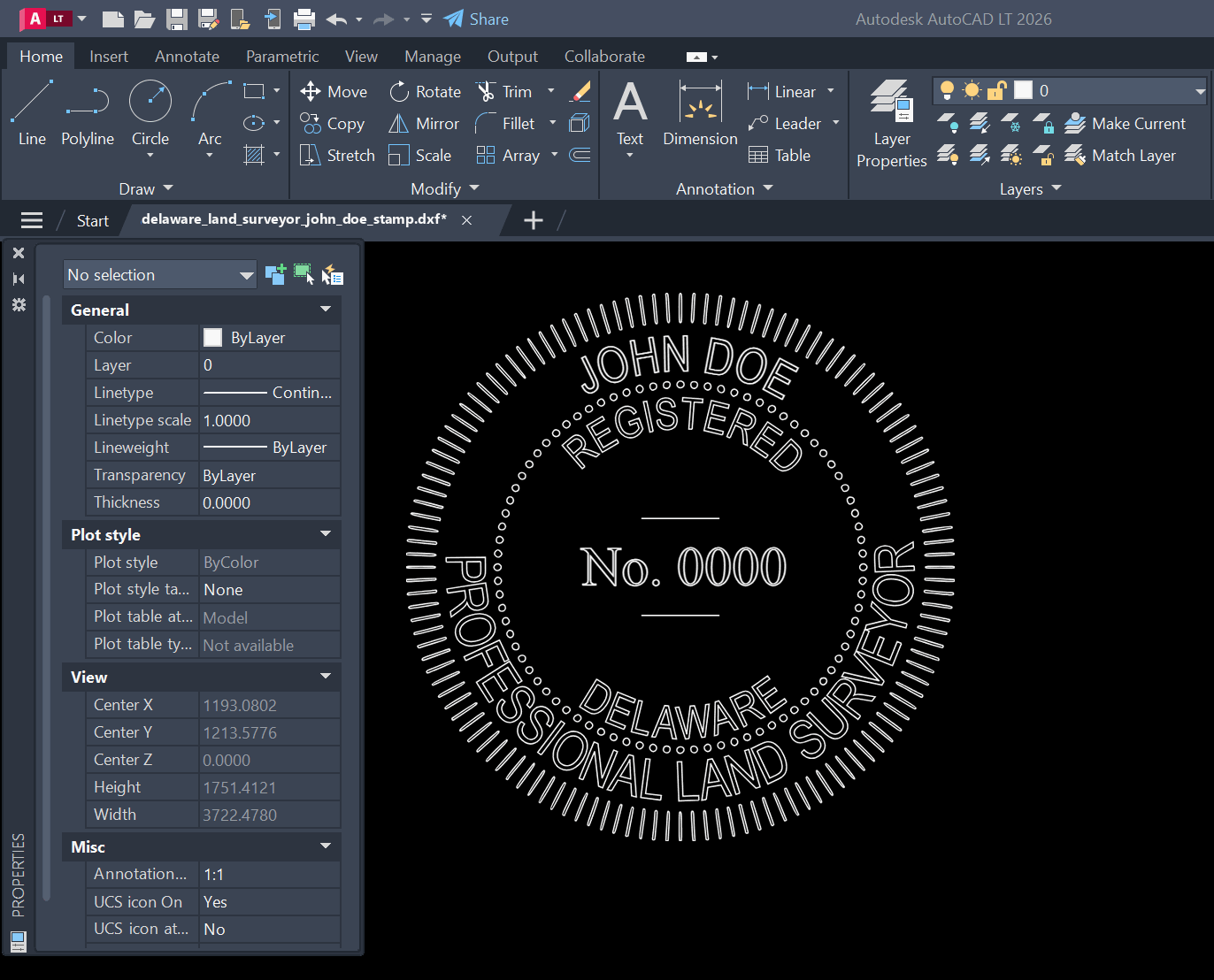Collapse the General section
The width and height of the screenshot is (1214, 980).
tap(326, 310)
